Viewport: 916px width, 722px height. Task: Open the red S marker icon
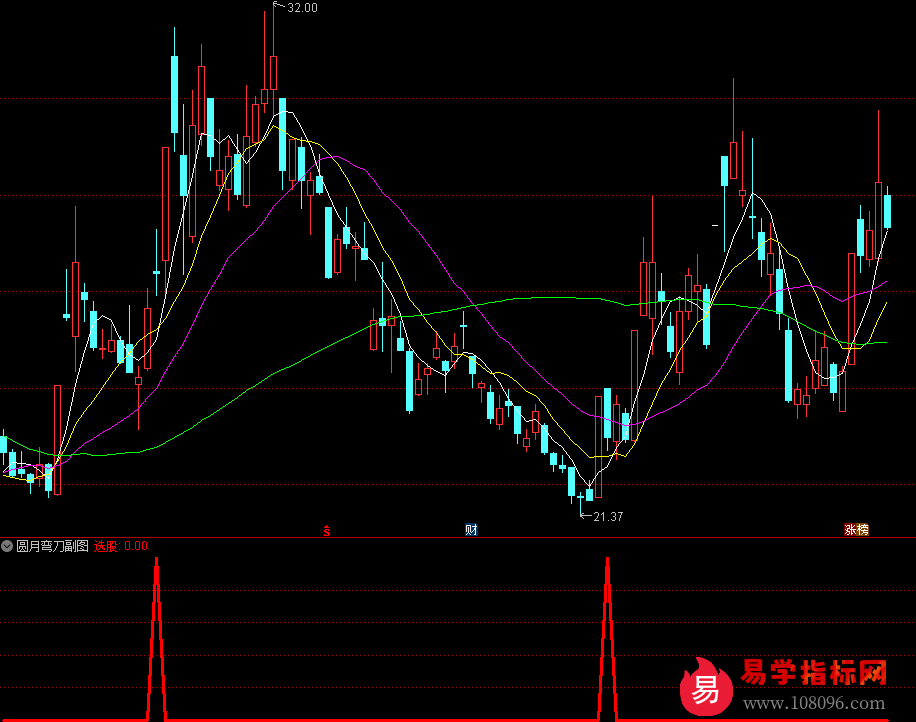pyautogui.click(x=326, y=530)
